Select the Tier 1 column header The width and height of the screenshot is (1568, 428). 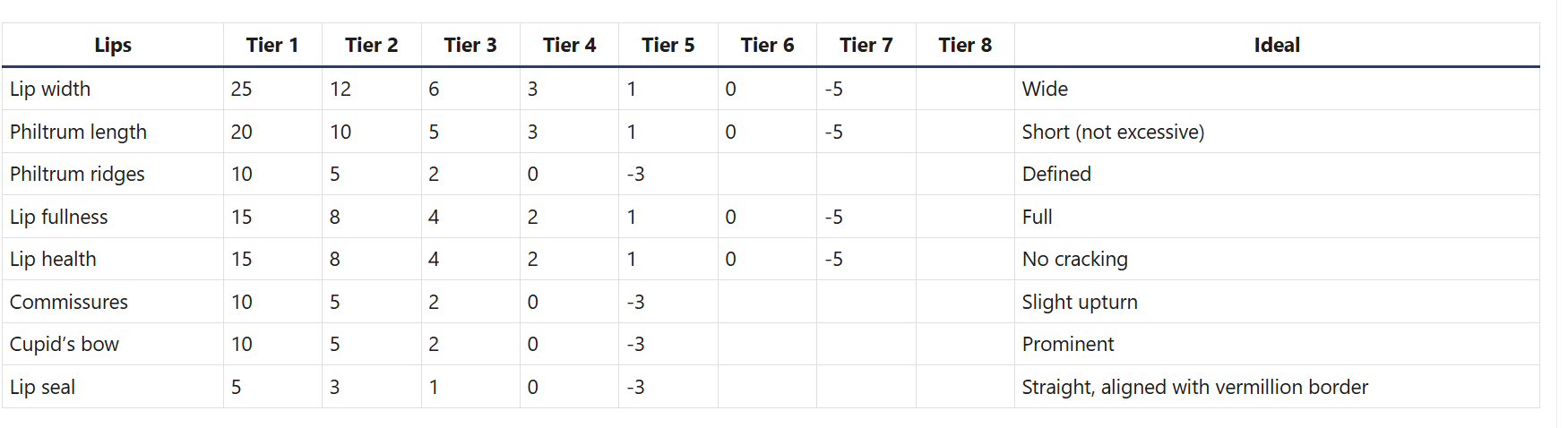coord(272,45)
